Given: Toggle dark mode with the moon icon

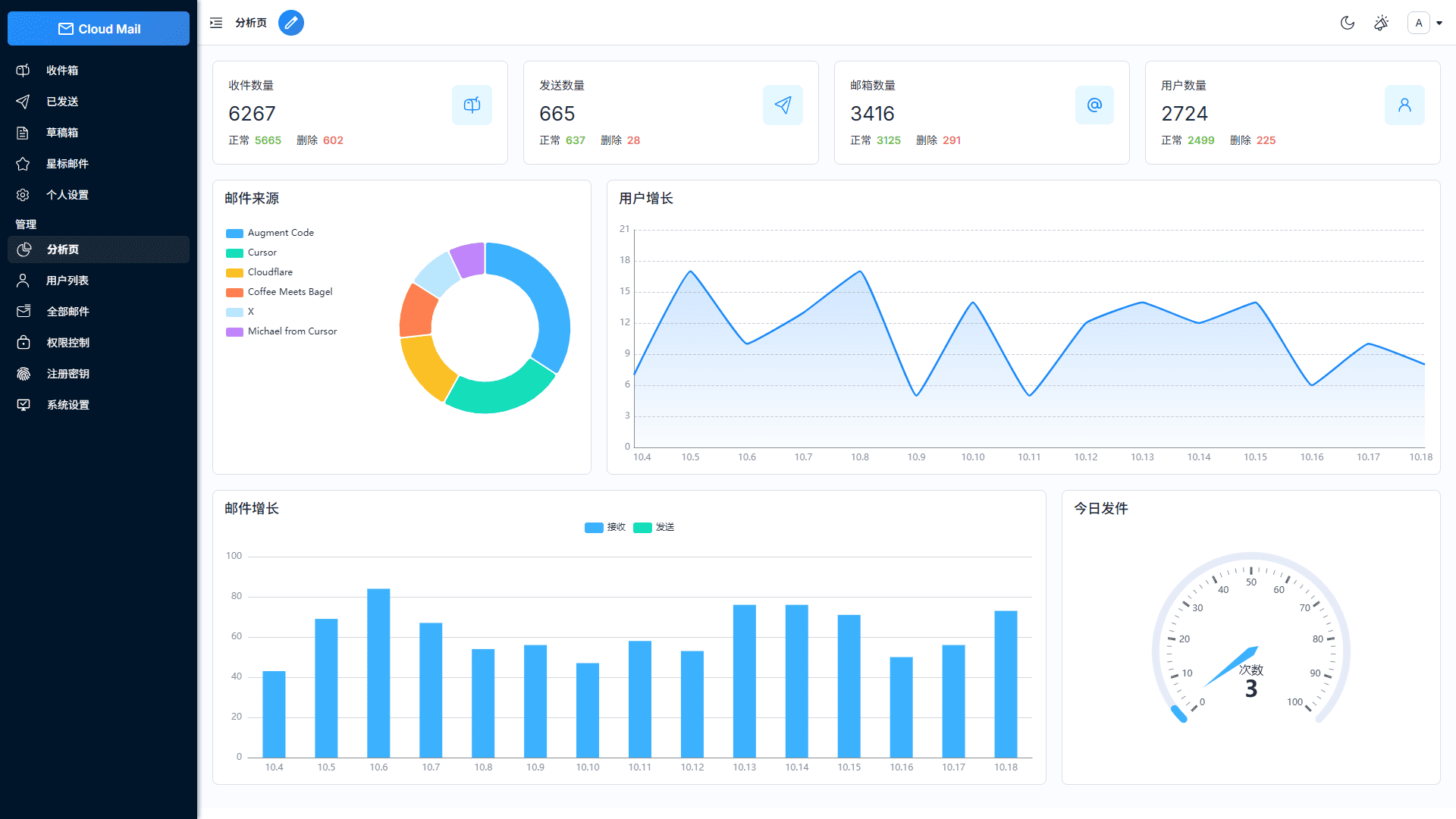Looking at the screenshot, I should [1347, 23].
